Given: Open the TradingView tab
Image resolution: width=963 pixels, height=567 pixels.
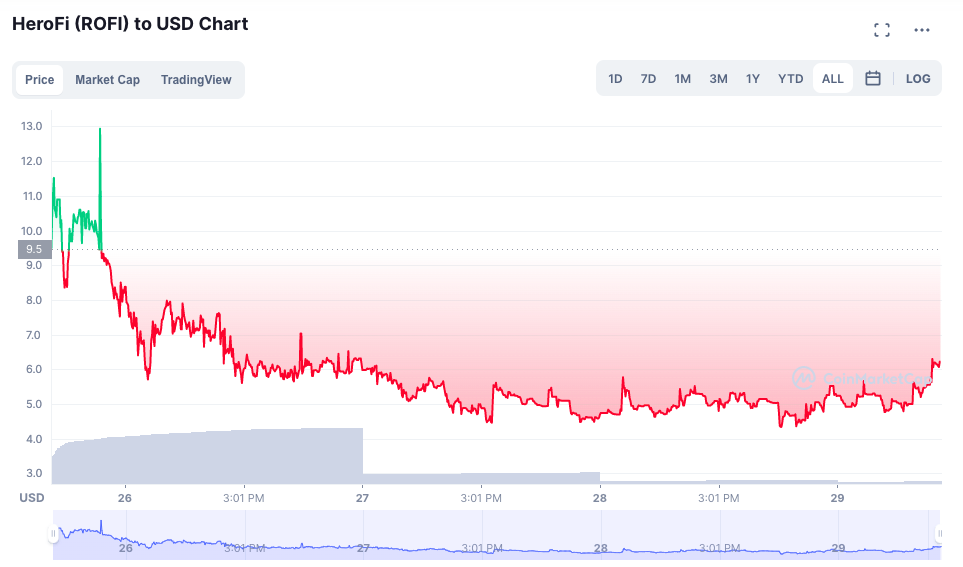Looking at the screenshot, I should pos(196,80).
